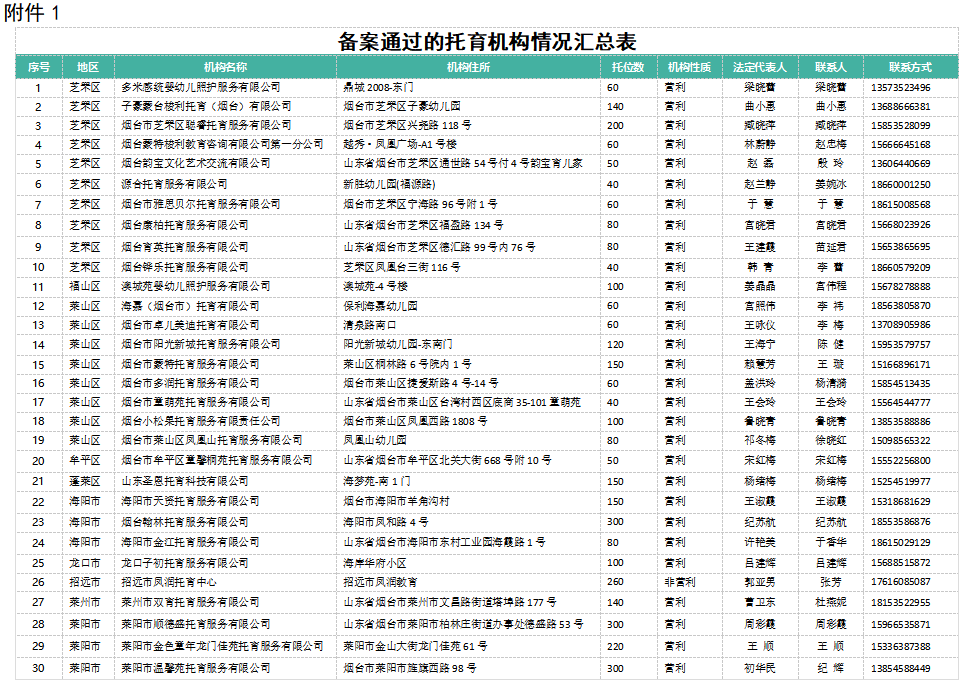Select the '机构性质' column header

689,67
